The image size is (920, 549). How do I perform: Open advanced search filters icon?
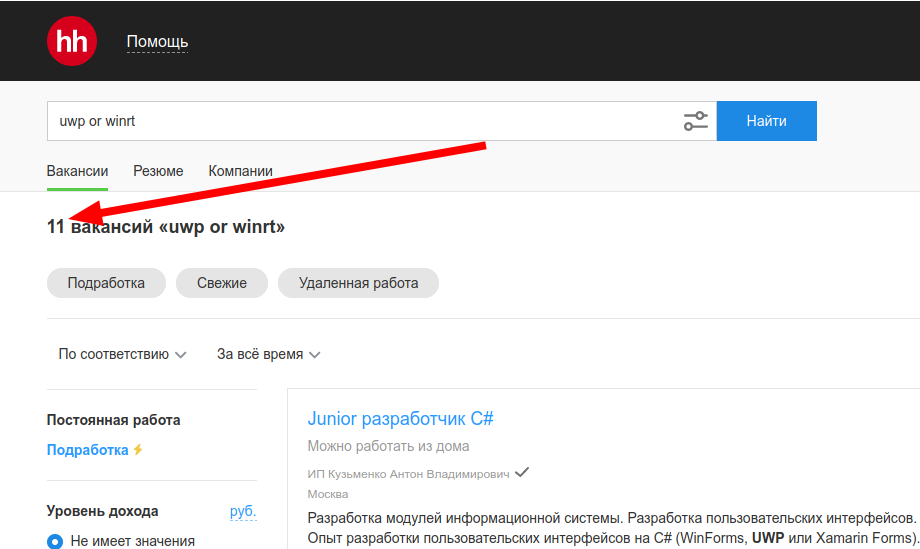[x=696, y=121]
